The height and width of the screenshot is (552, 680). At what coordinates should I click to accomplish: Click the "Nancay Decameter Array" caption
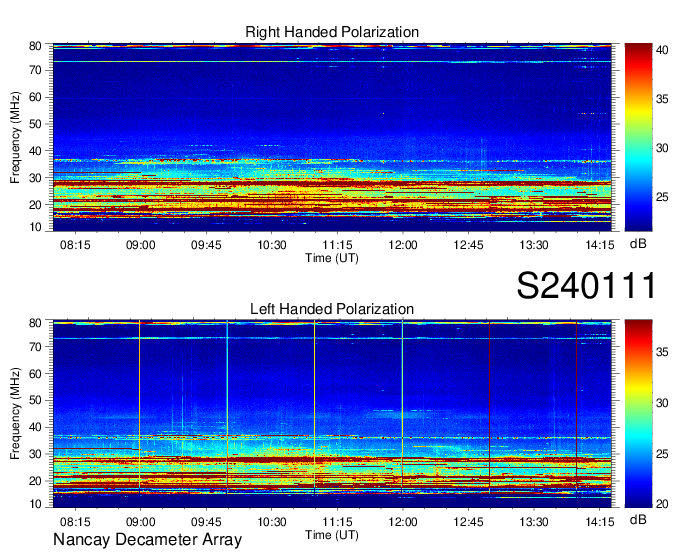[x=147, y=539]
